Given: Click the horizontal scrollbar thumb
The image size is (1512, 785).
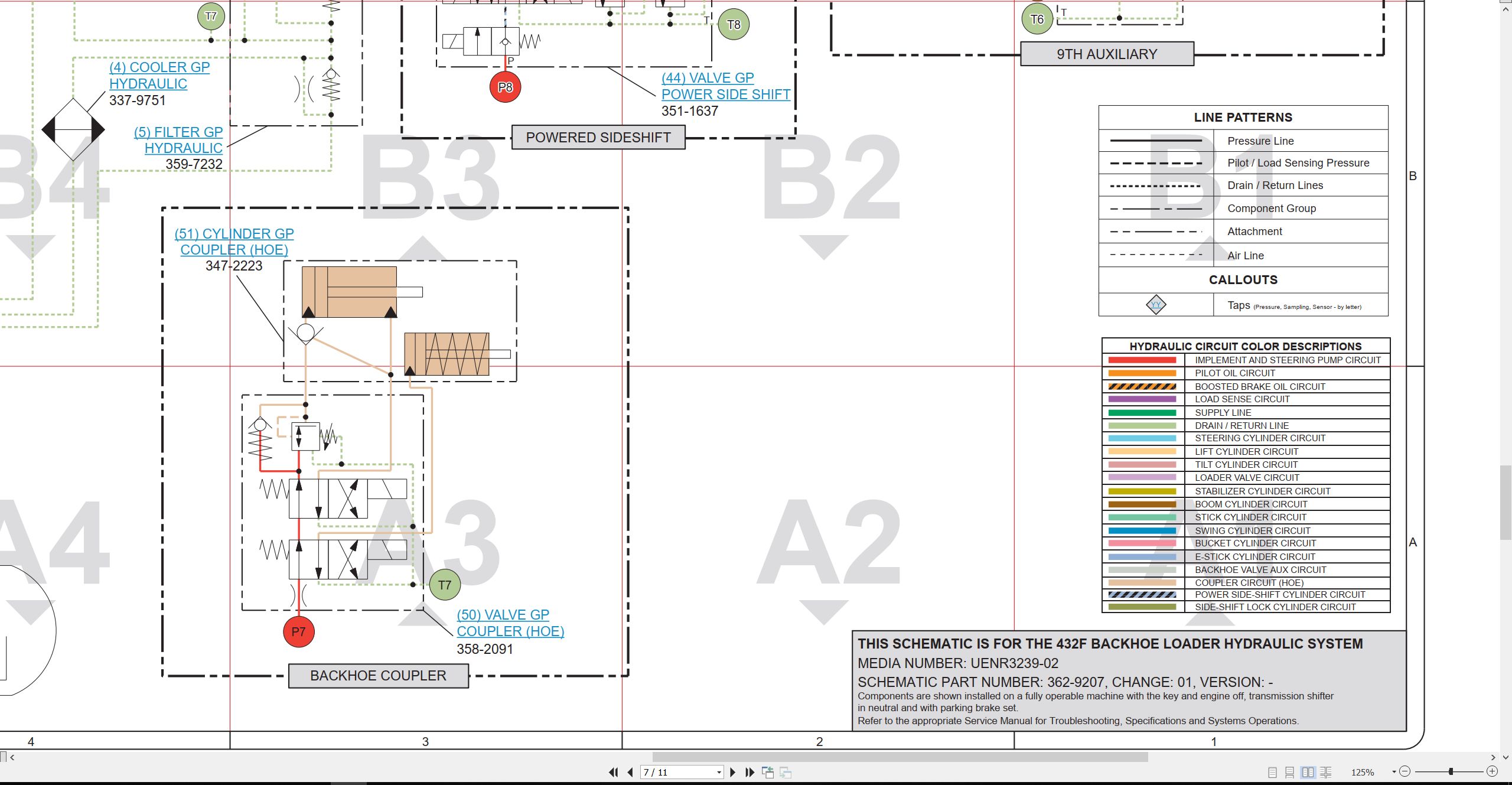Looking at the screenshot, I should point(900,757).
